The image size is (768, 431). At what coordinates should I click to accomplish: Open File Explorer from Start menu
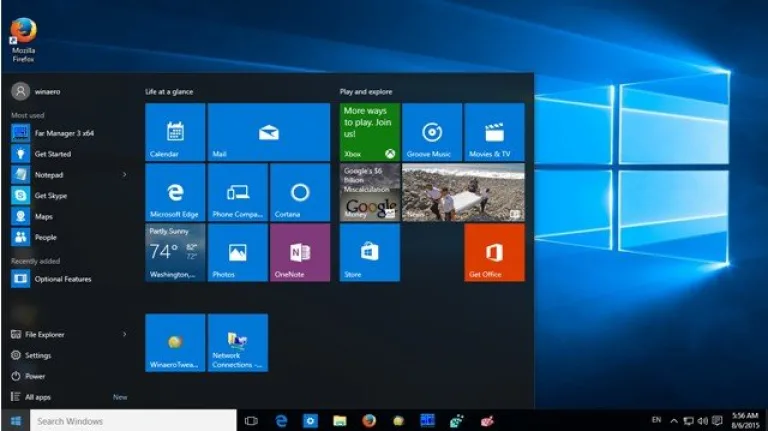pos(38,335)
